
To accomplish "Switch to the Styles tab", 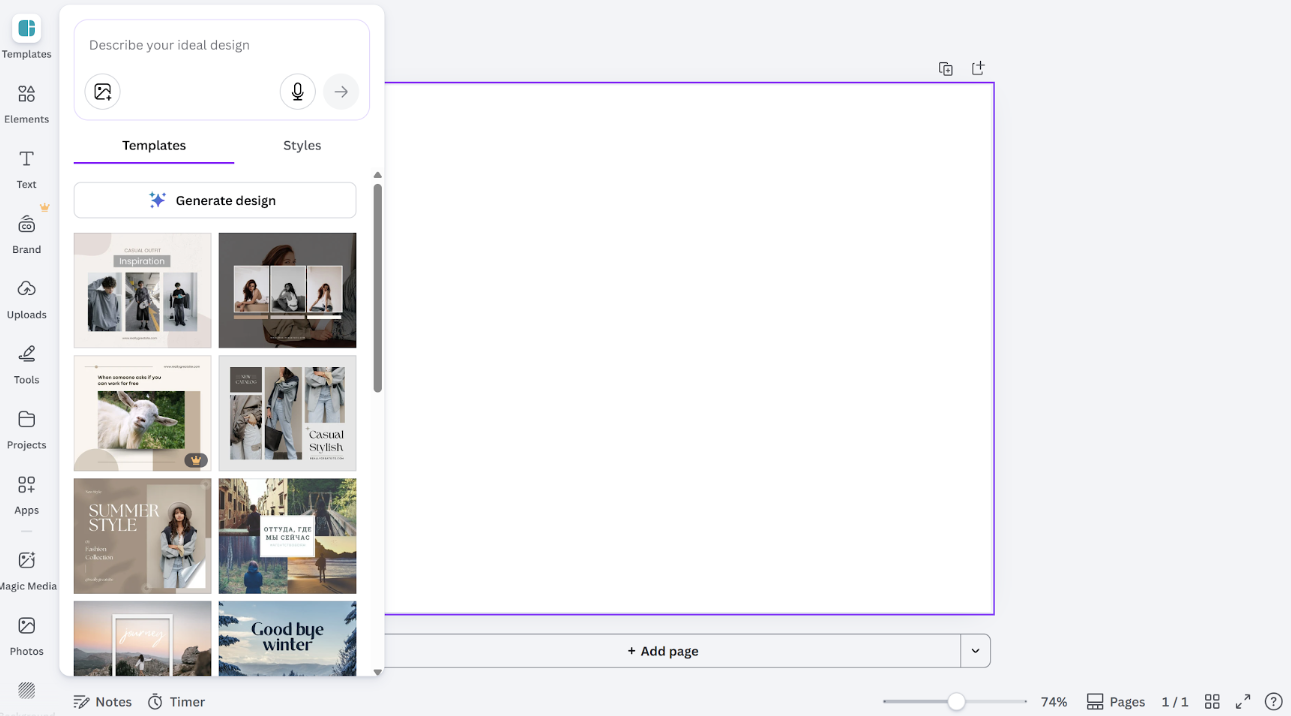I will click(302, 146).
